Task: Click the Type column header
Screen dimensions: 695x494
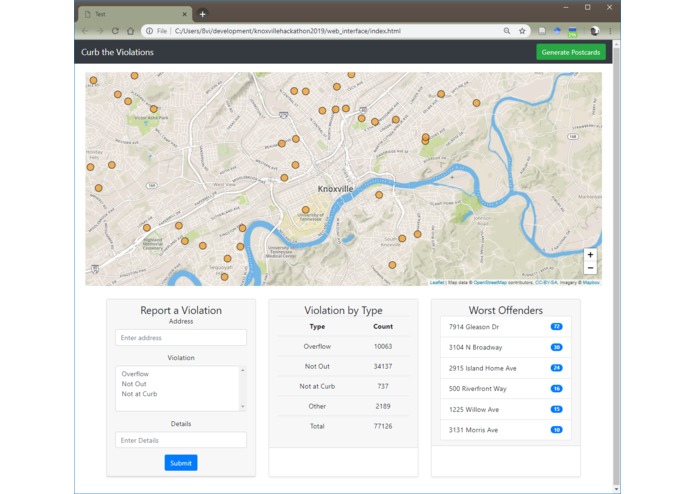Action: coord(317,327)
